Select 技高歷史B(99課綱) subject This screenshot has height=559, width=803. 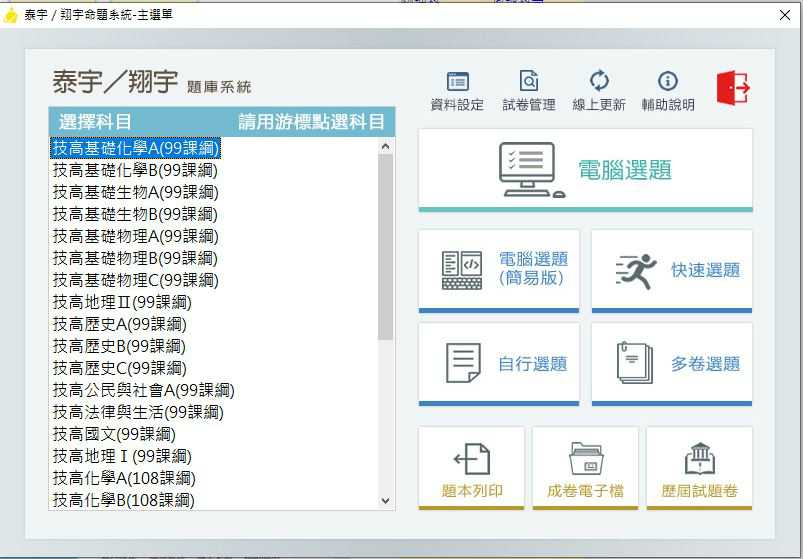(119, 346)
